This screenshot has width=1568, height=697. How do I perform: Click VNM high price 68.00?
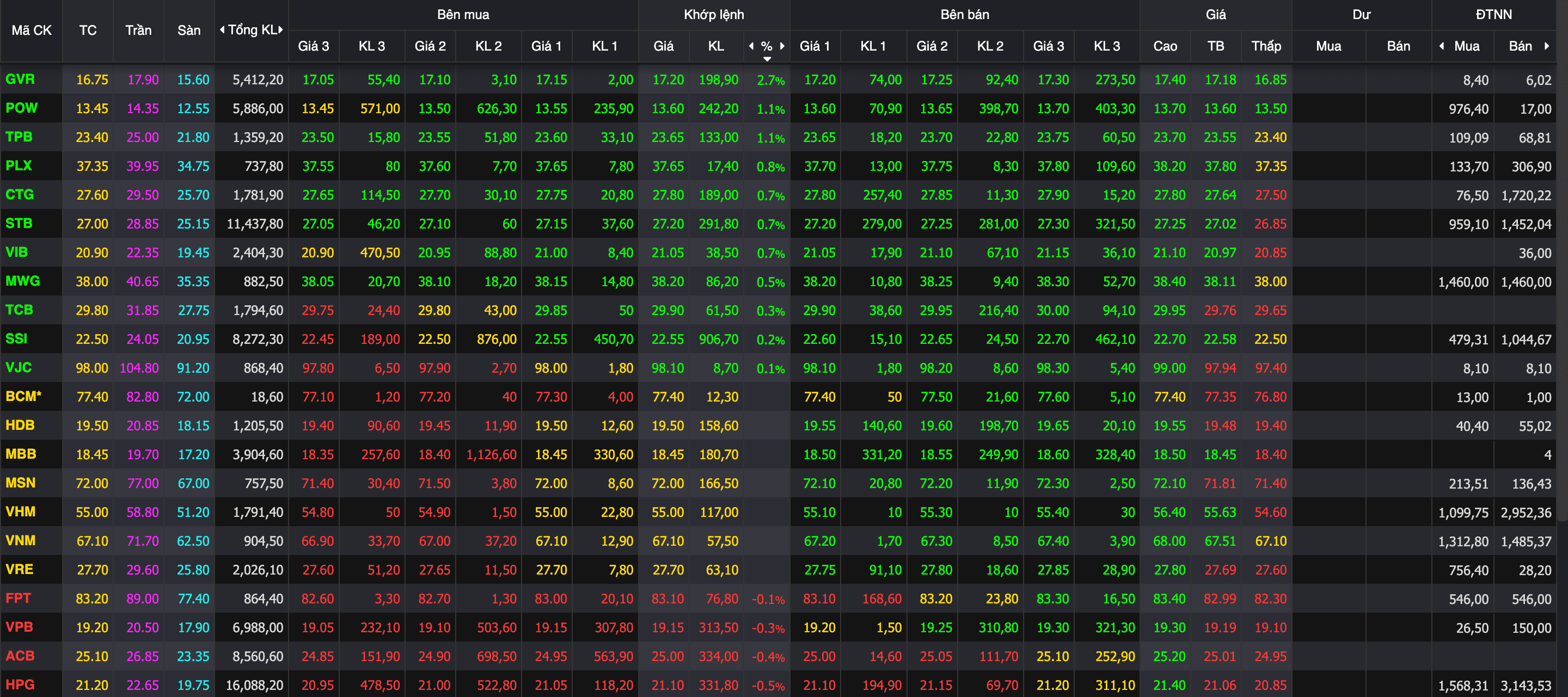[x=1169, y=541]
